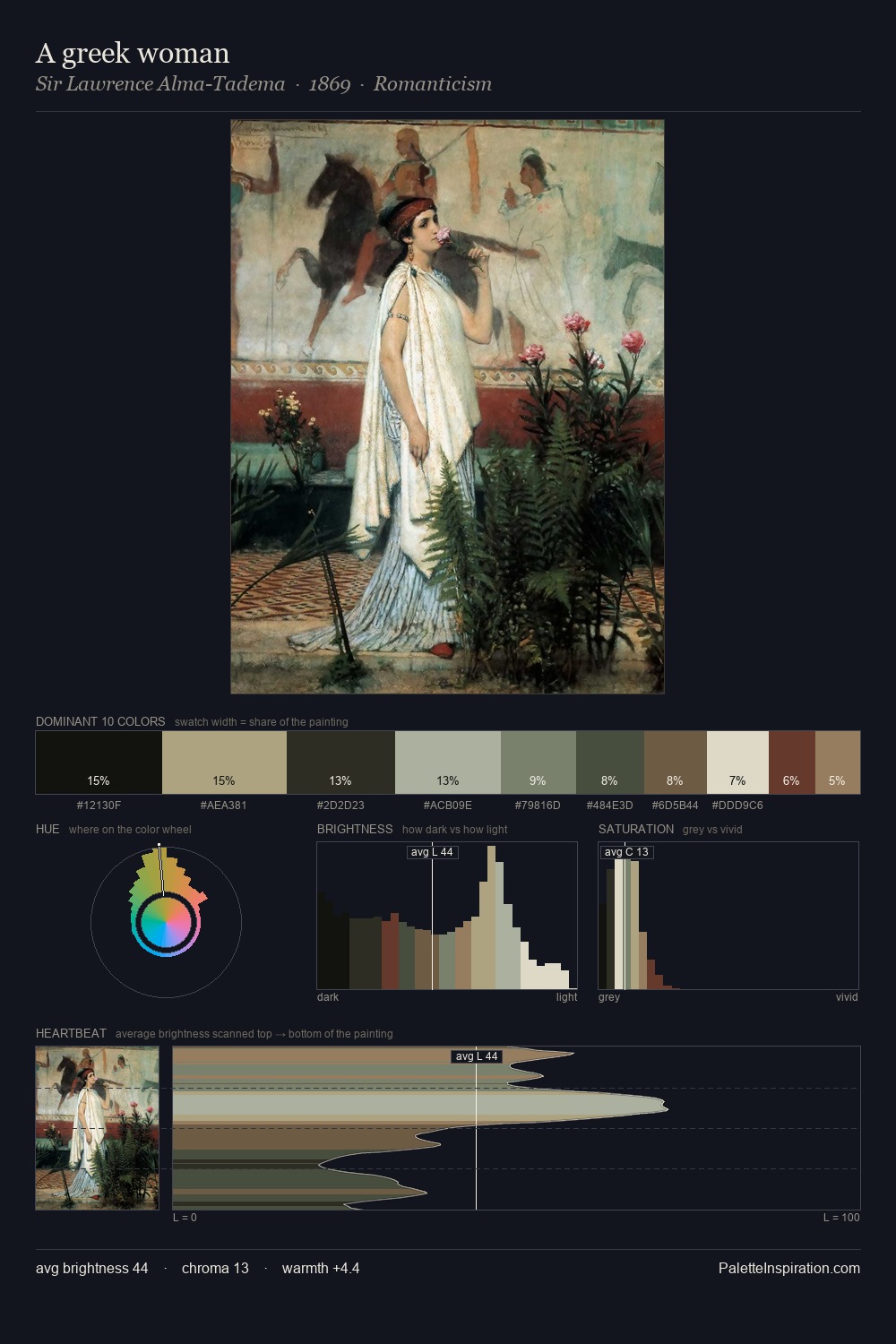
Task: Open the PaletteInspiration.com link
Action: (789, 1269)
